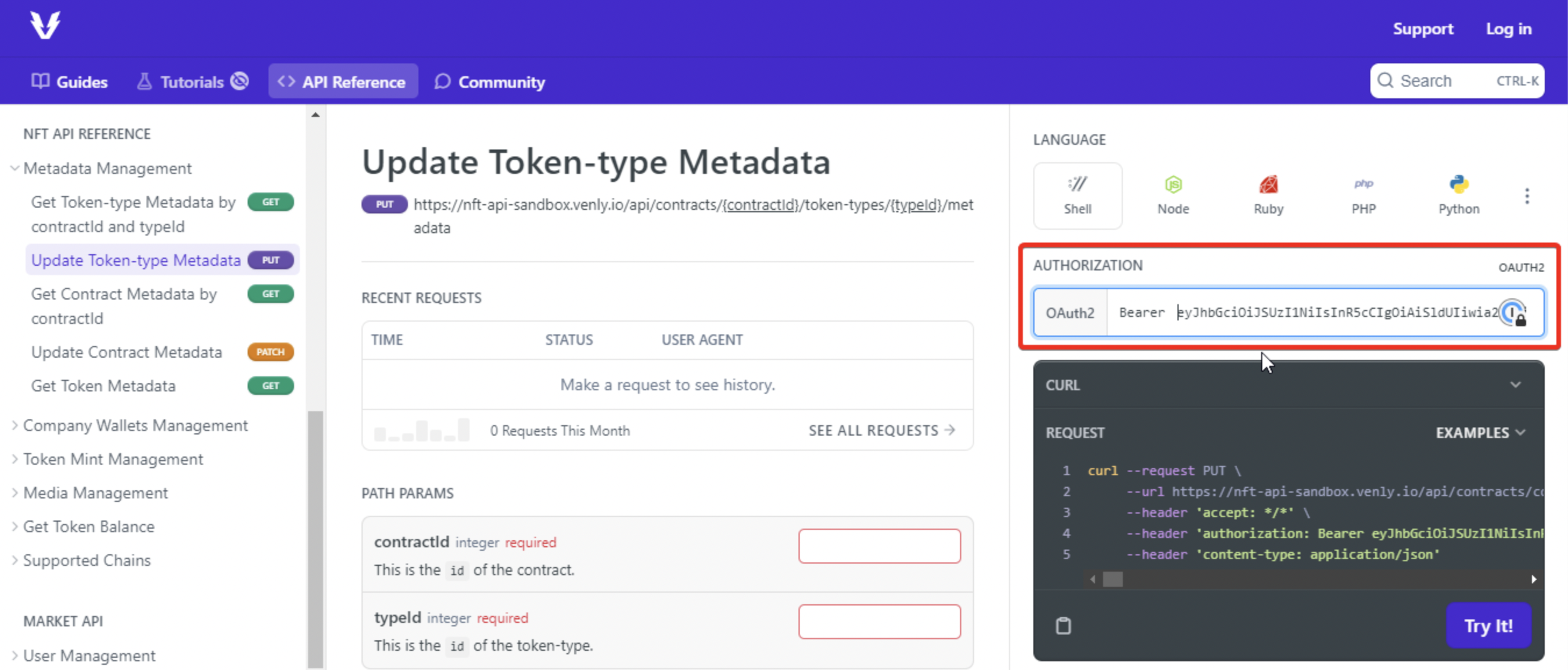Click the code horizontal scrollbar thumb

[x=1112, y=579]
